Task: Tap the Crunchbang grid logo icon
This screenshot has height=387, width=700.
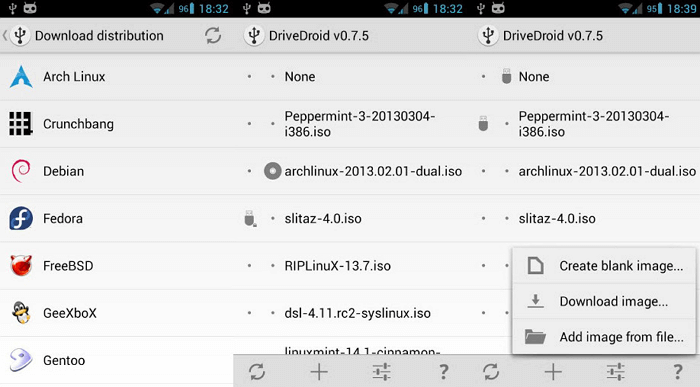Action: [x=21, y=124]
